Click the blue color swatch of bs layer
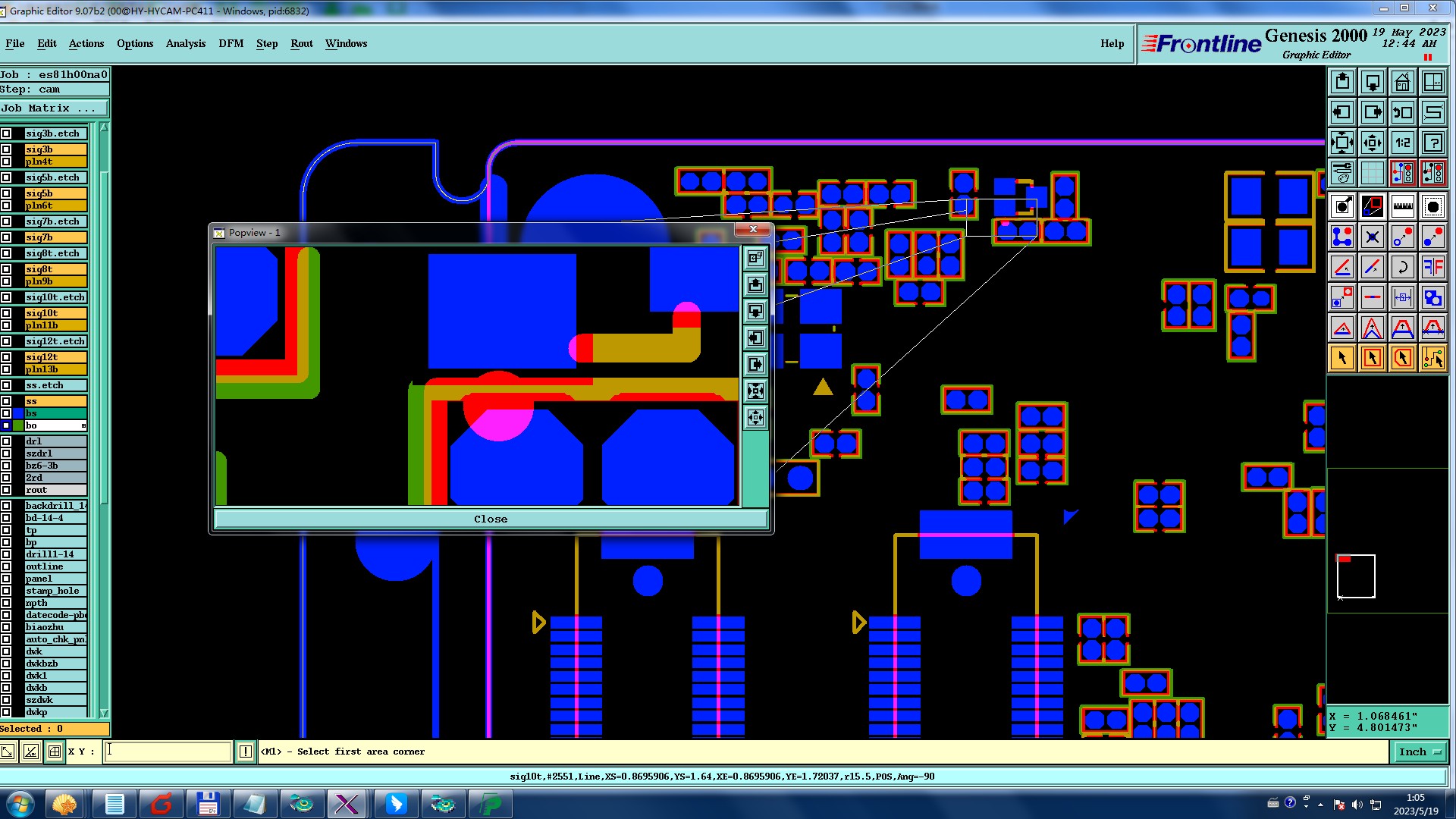The width and height of the screenshot is (1456, 819). [x=18, y=413]
